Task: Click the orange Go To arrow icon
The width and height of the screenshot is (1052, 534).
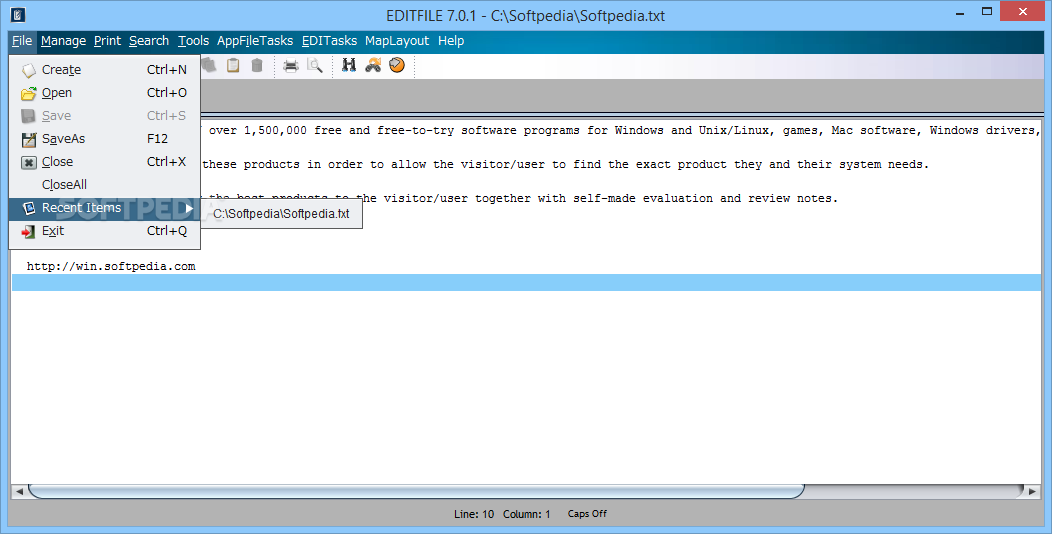Action: [x=397, y=65]
